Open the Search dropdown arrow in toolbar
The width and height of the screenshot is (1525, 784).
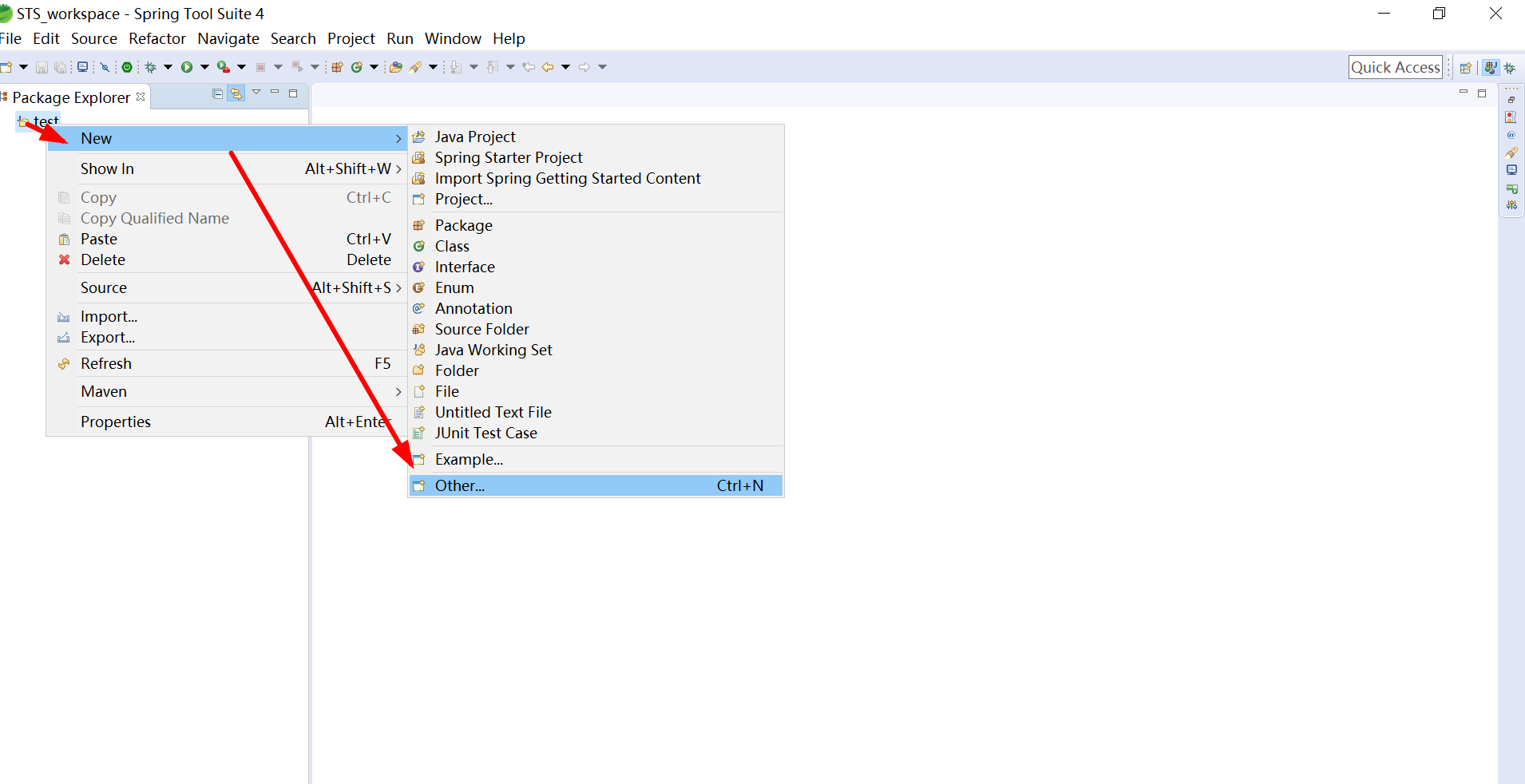[x=433, y=67]
